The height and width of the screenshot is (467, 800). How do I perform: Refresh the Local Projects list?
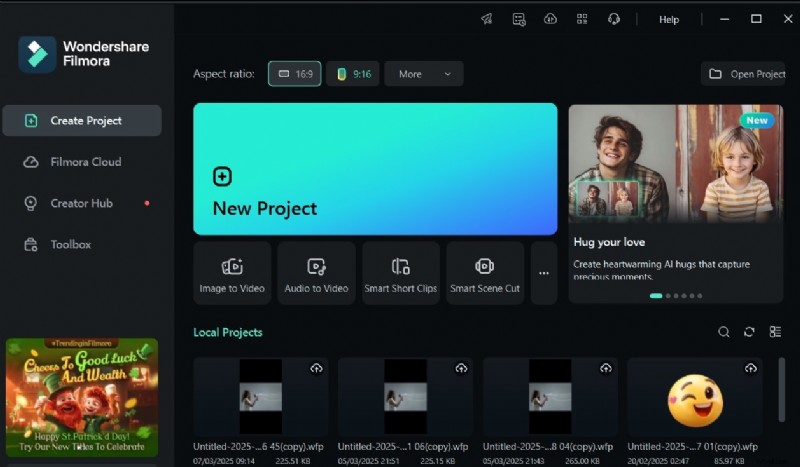pyautogui.click(x=749, y=332)
